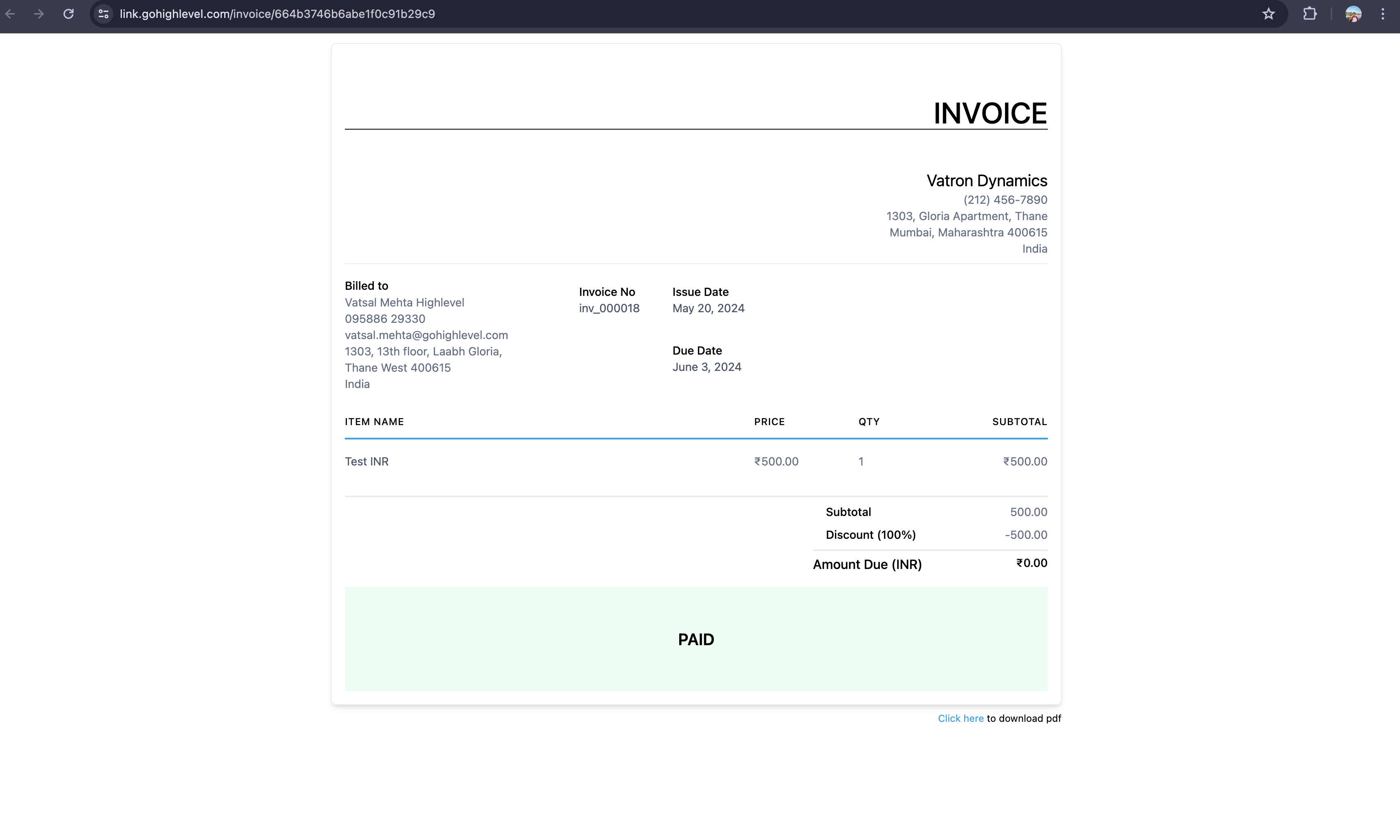The image size is (1400, 840).
Task: Click the row subtotal ₹500.00 in SUBTOTAL column
Action: tap(1025, 462)
